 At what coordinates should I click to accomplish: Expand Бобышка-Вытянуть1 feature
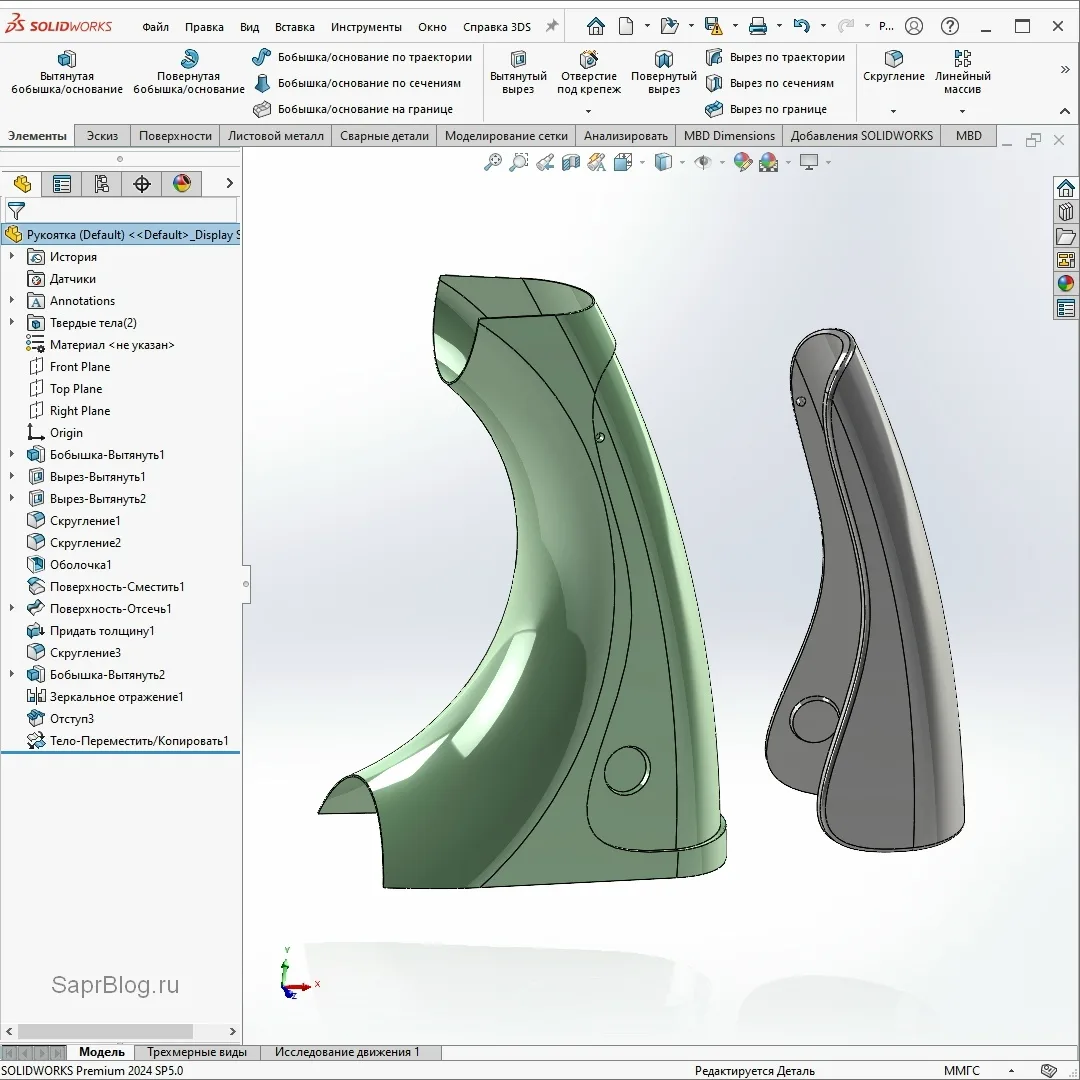11,455
